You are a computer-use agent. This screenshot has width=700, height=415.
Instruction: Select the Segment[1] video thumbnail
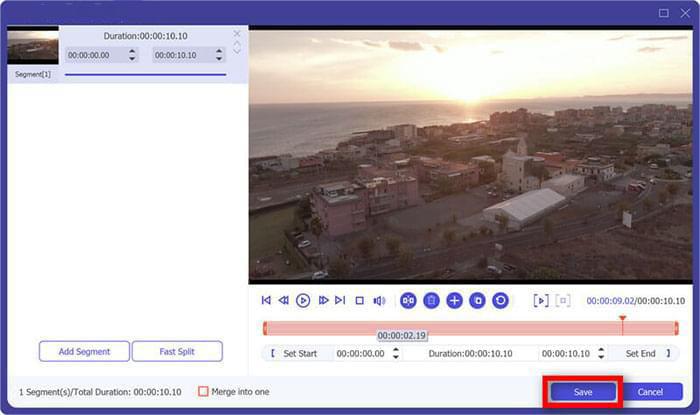[33, 48]
